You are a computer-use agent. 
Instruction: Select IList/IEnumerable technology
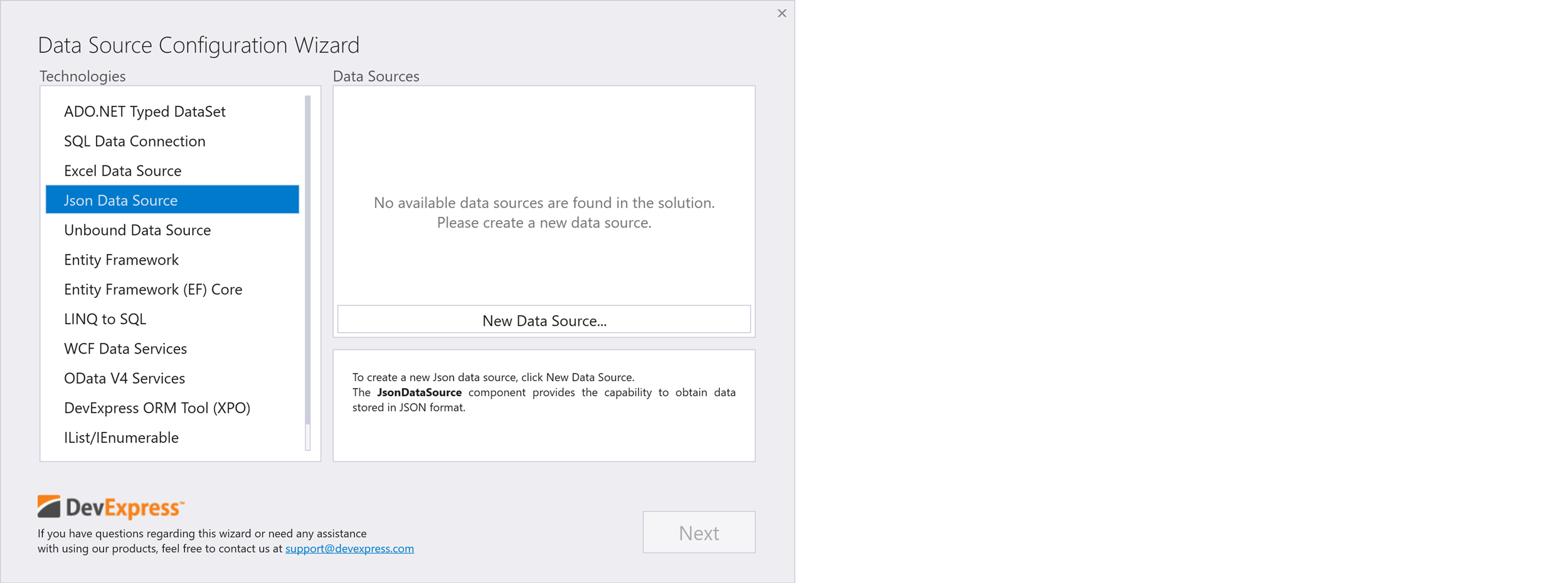(x=172, y=437)
